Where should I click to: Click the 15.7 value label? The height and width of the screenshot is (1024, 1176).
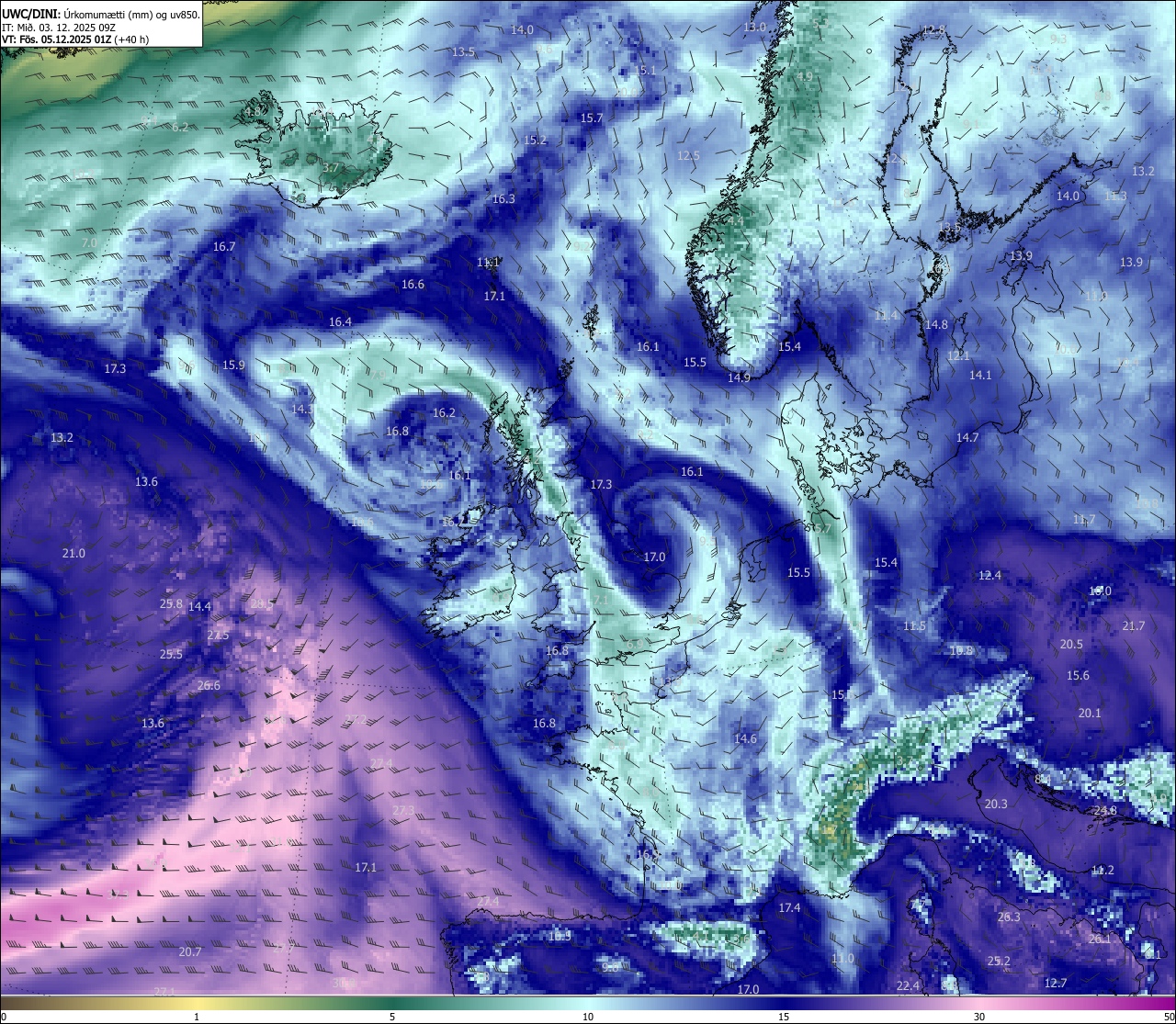tap(591, 118)
